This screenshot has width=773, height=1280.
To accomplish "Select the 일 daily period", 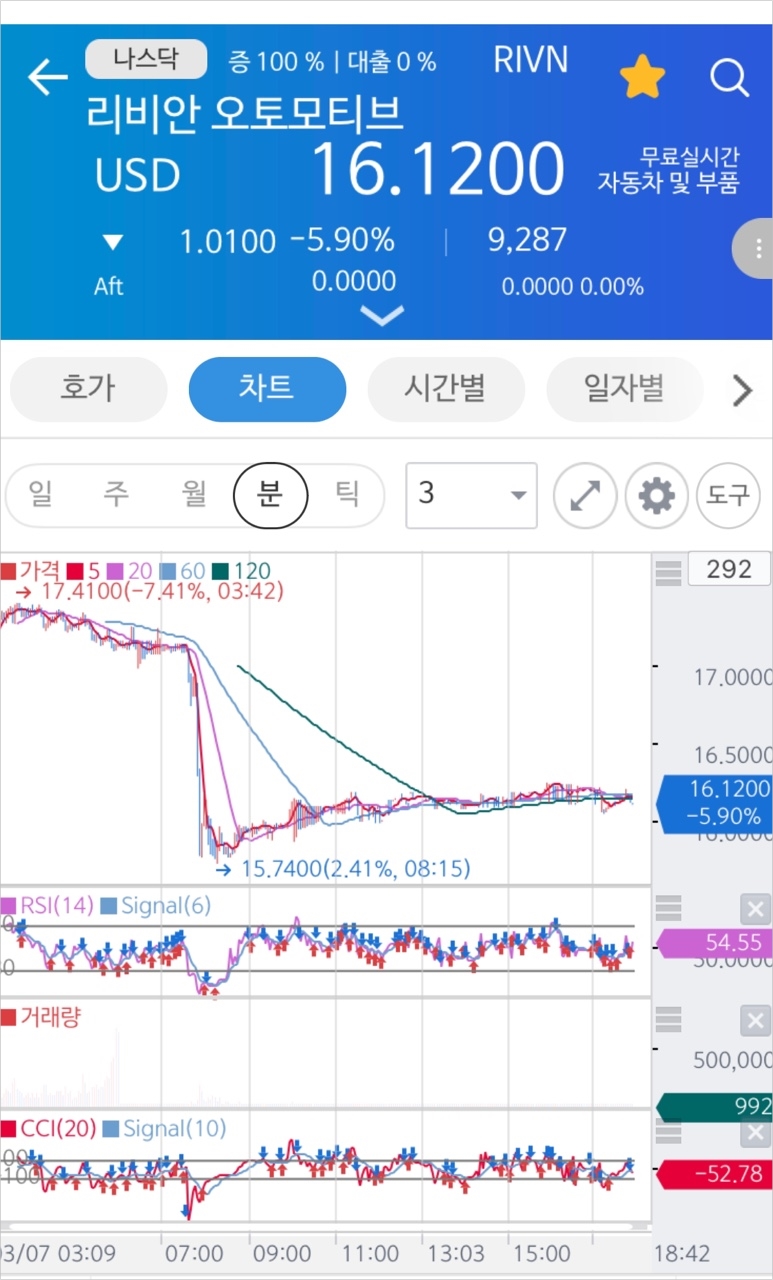I will point(40,494).
